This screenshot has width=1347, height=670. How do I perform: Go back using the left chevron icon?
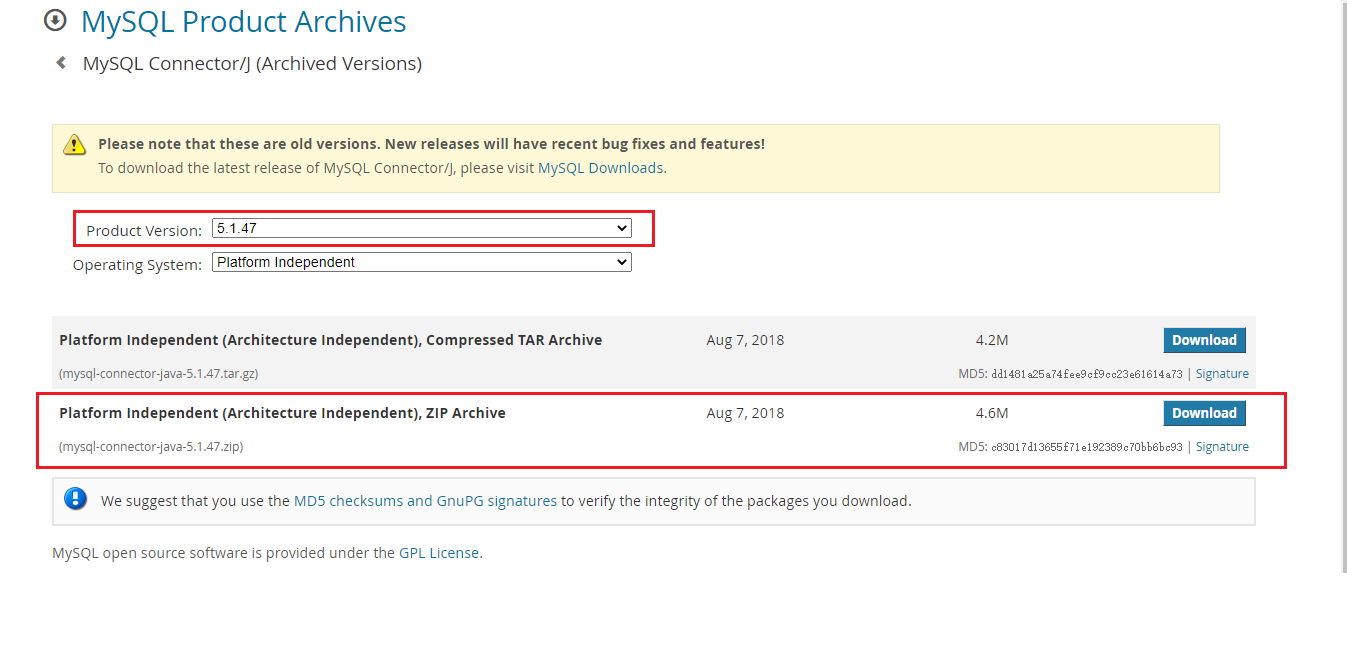point(61,63)
